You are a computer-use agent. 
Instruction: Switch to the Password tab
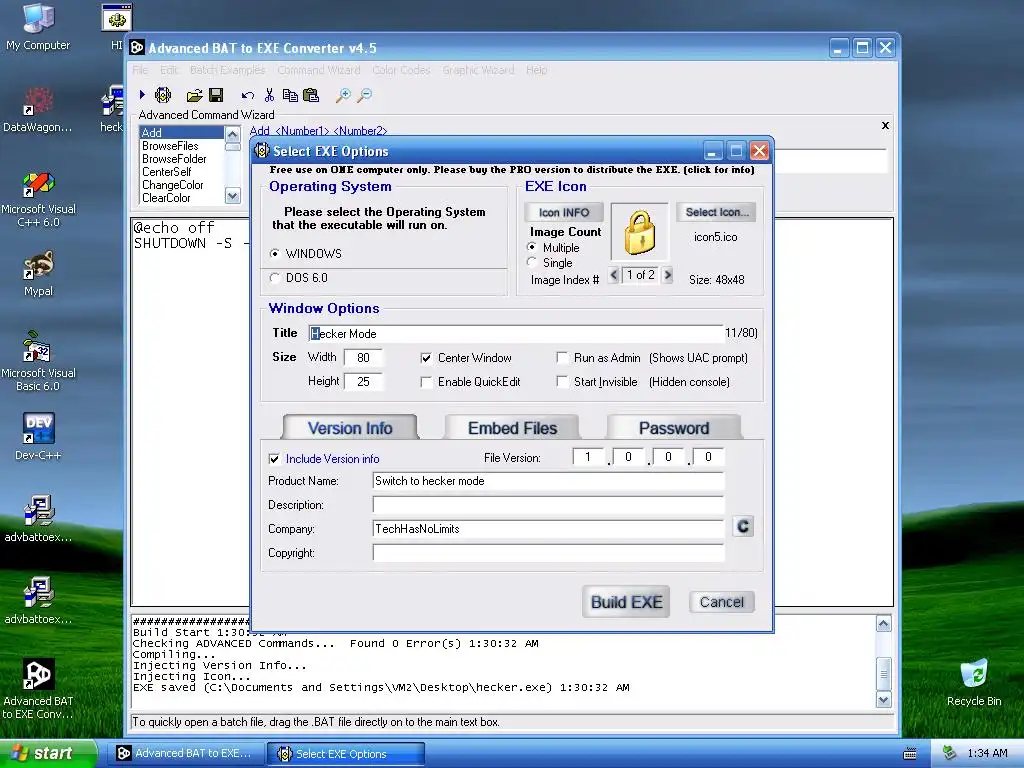674,428
